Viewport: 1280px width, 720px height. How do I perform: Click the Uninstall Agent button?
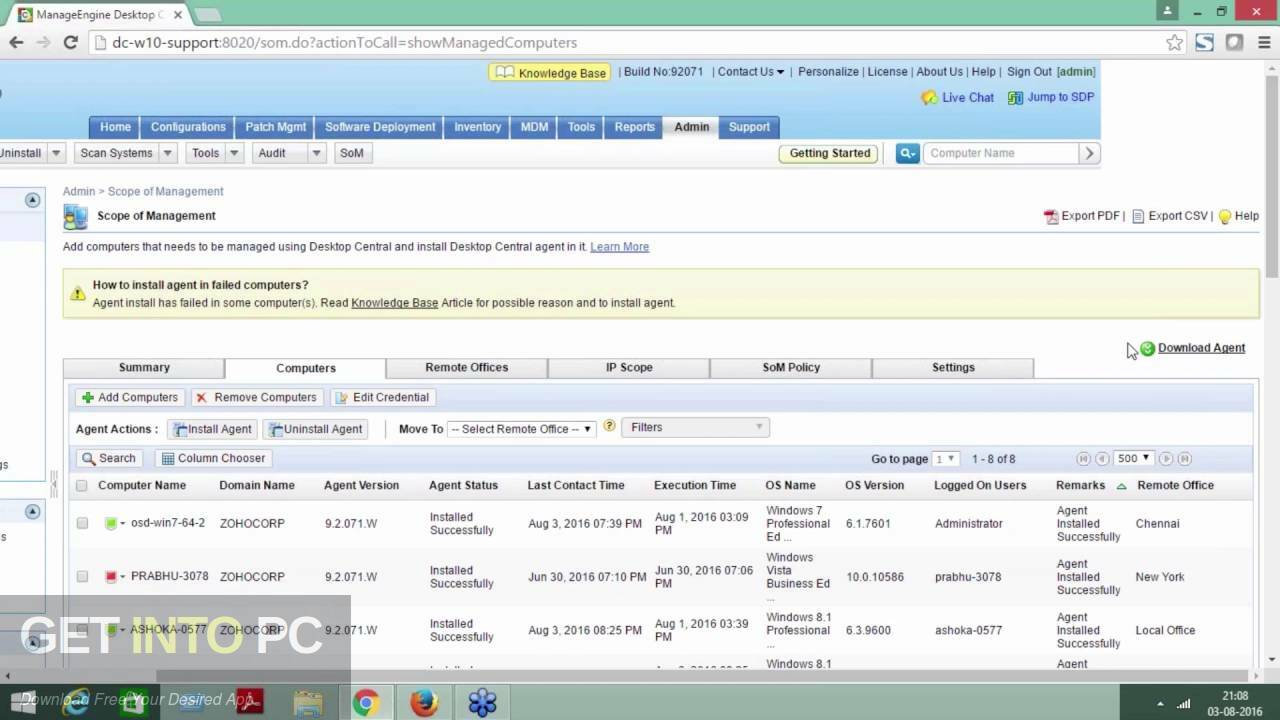pos(315,429)
